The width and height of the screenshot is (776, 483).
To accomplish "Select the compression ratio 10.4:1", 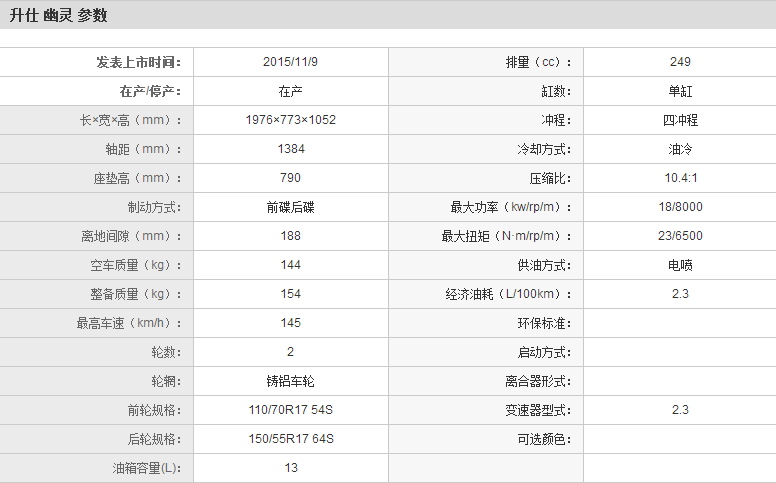I will point(680,178).
